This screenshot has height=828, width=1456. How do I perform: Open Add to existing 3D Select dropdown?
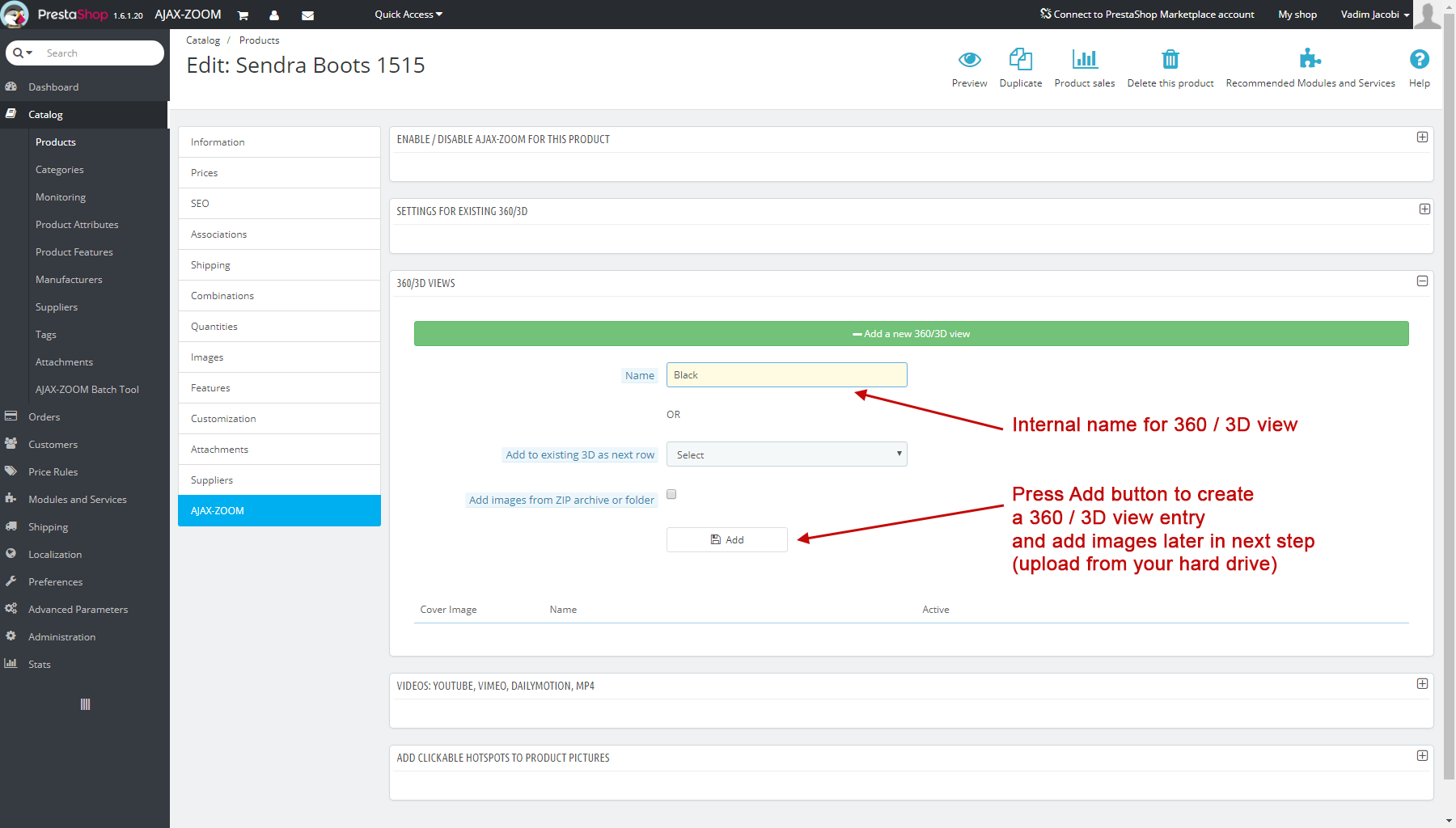point(787,454)
